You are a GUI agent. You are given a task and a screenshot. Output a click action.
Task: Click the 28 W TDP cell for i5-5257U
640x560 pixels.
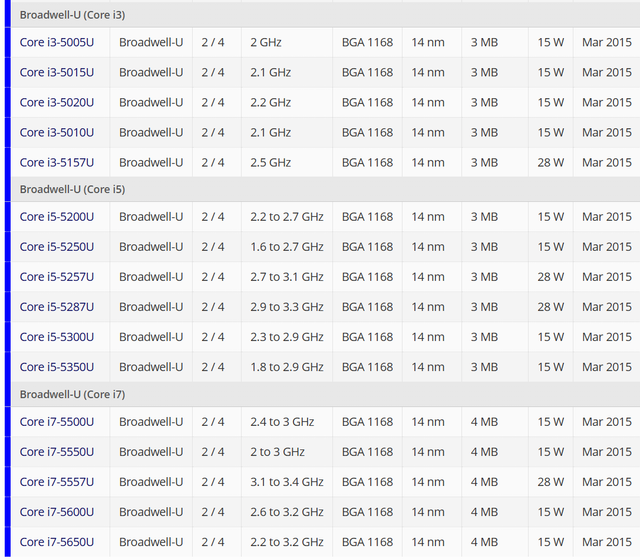pyautogui.click(x=551, y=277)
